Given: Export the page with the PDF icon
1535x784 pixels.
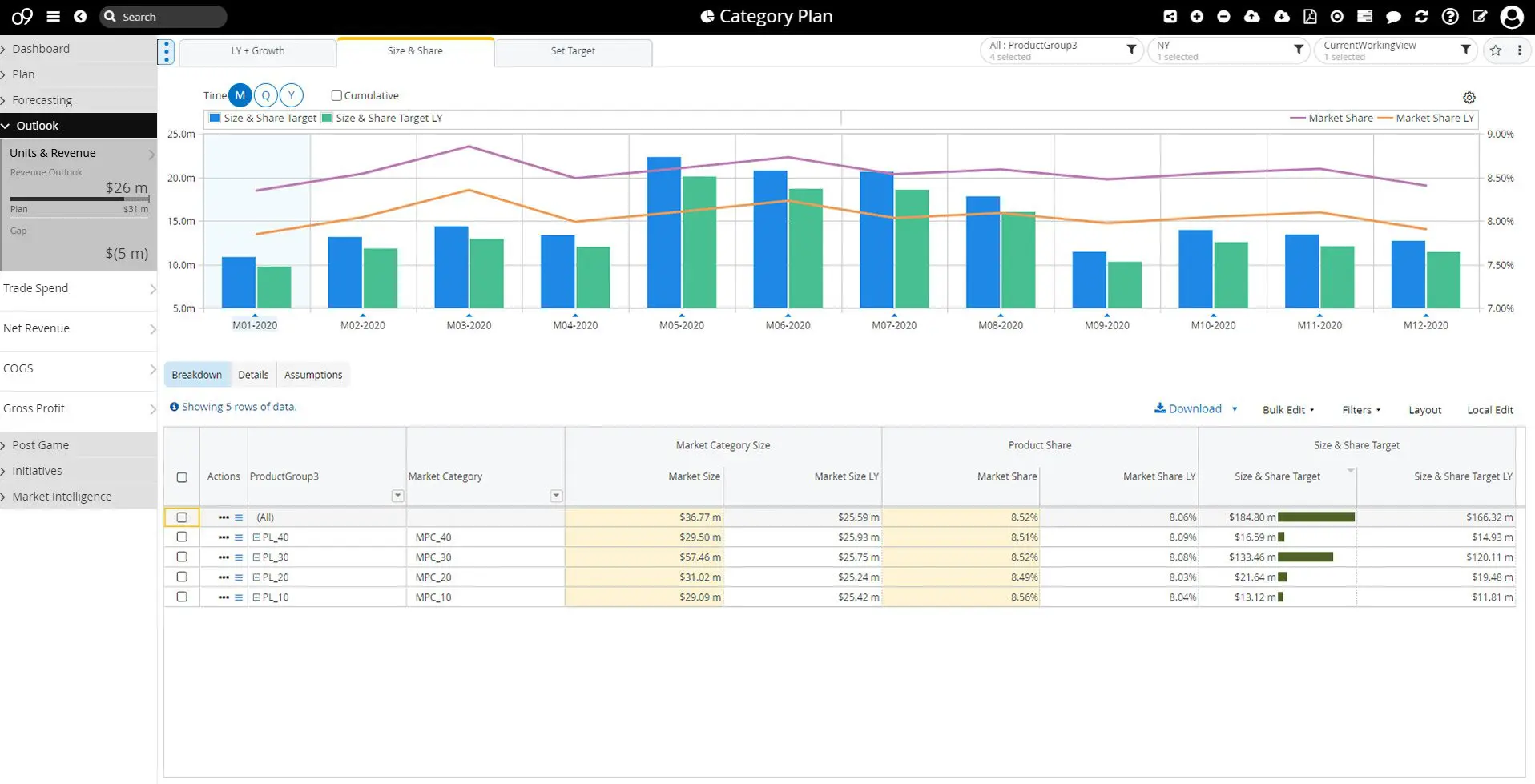Looking at the screenshot, I should point(1310,17).
